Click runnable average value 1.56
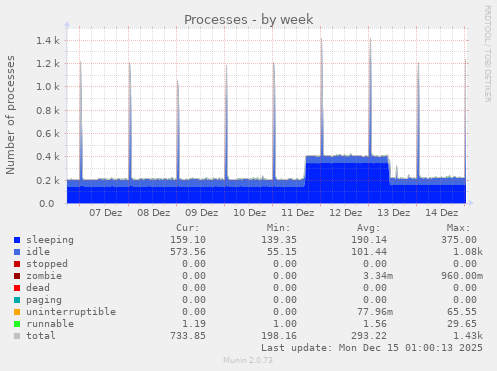 375,324
